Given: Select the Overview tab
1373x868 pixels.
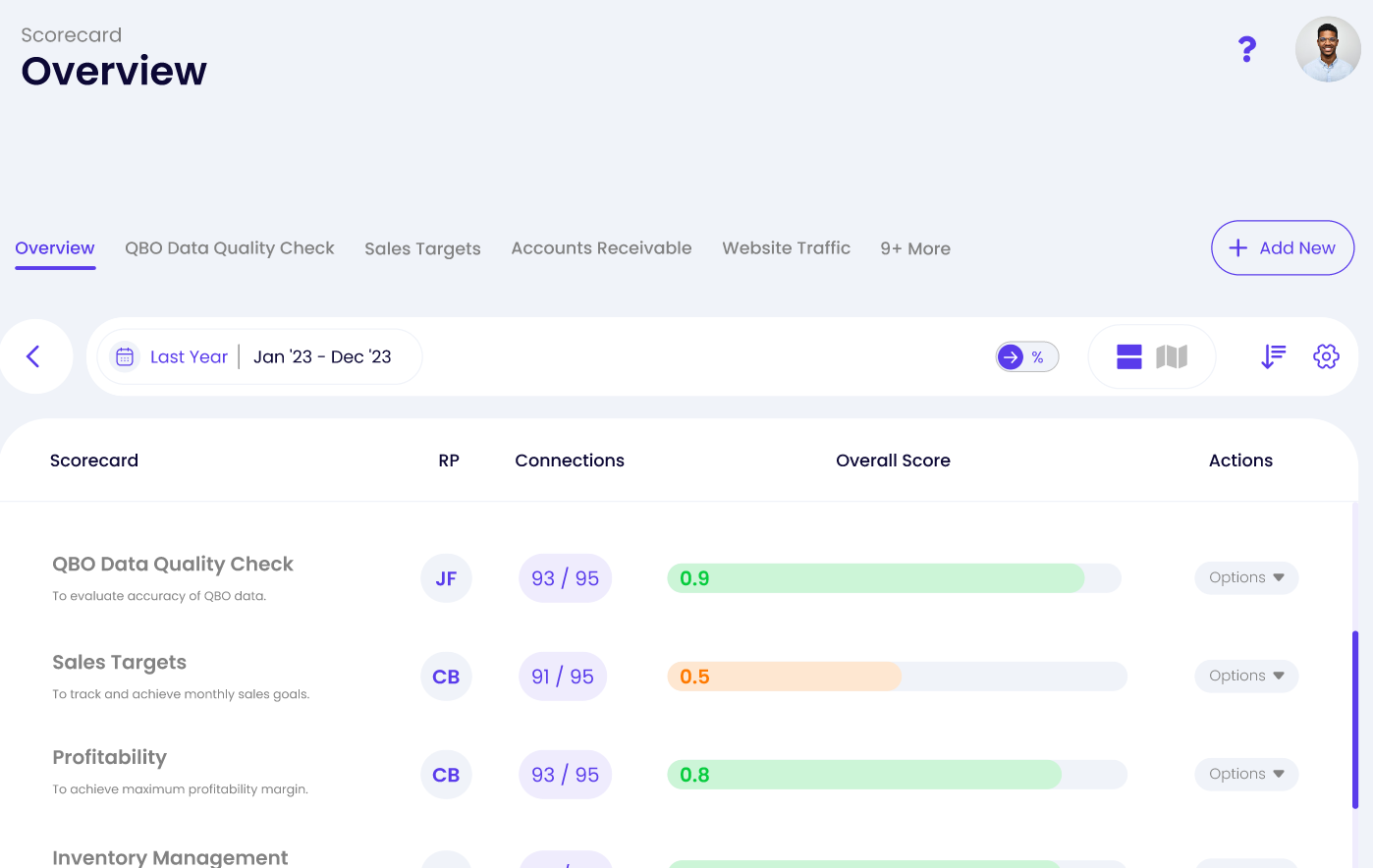Looking at the screenshot, I should point(55,248).
